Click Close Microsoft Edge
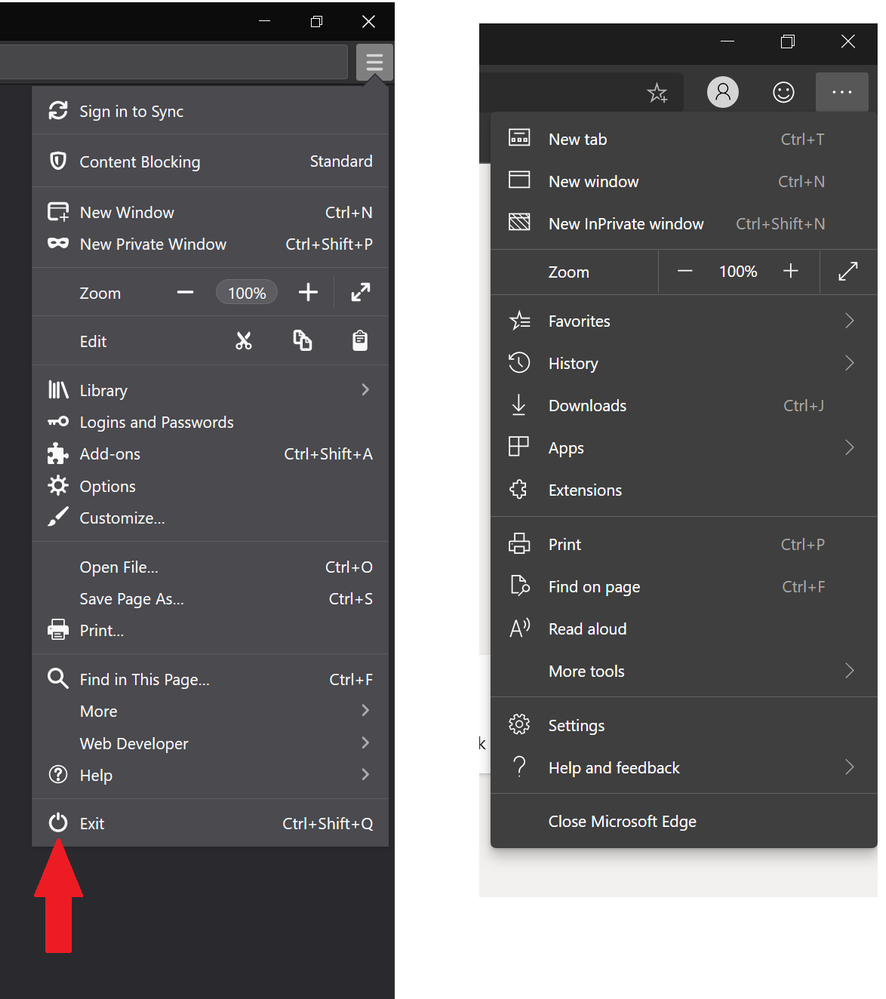886x999 pixels. (622, 821)
